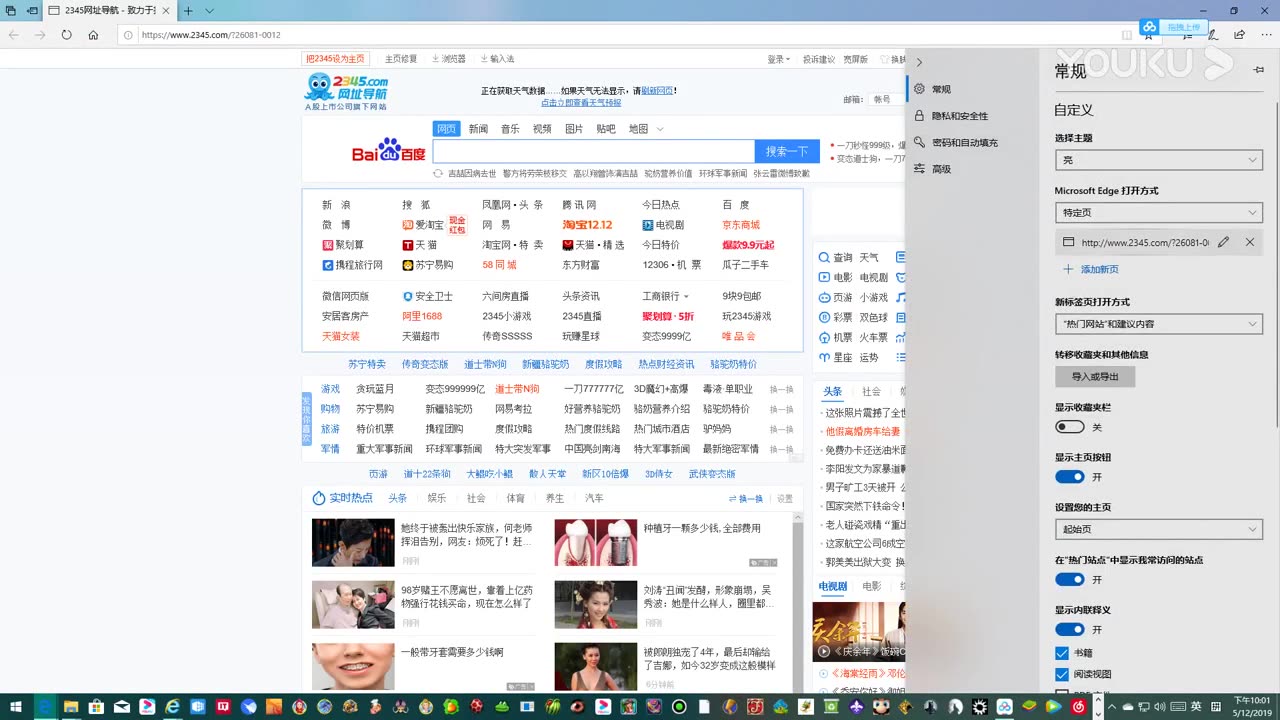Screen dimensions: 1280x720
Task: Open the 携程旅行网 link
Action: [x=352, y=265]
